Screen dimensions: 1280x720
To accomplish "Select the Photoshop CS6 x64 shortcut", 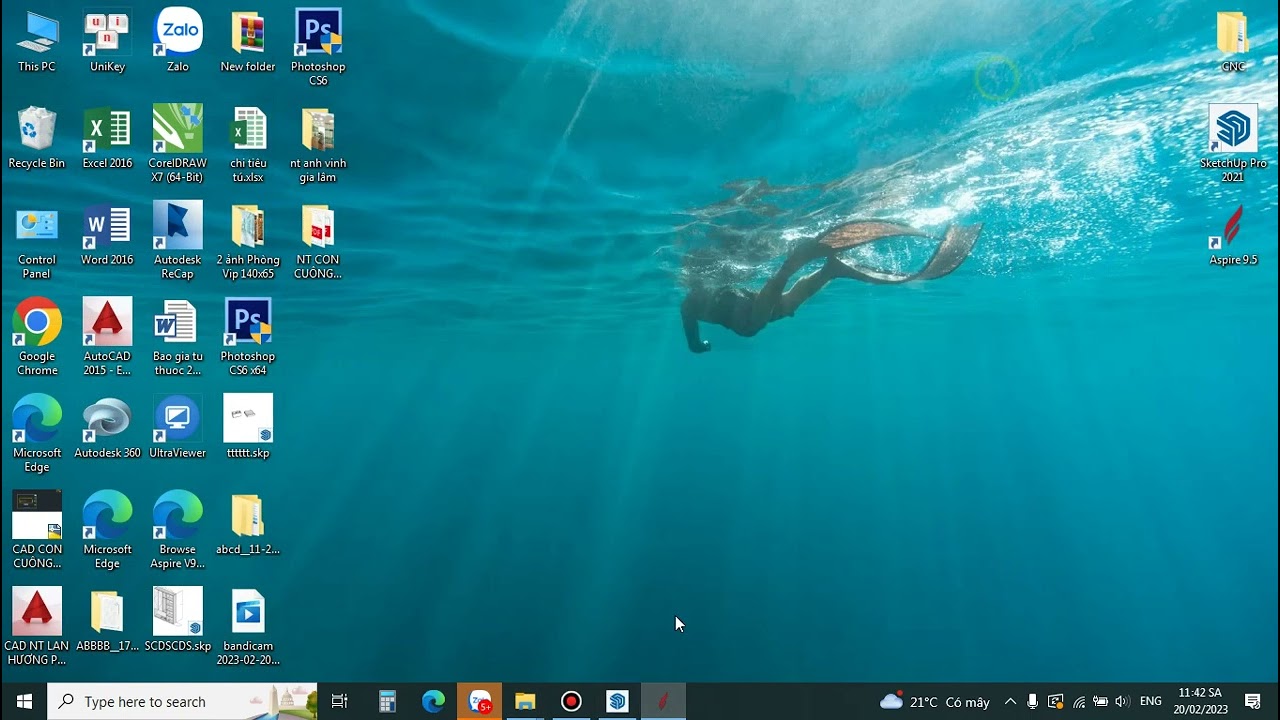I will pyautogui.click(x=247, y=337).
